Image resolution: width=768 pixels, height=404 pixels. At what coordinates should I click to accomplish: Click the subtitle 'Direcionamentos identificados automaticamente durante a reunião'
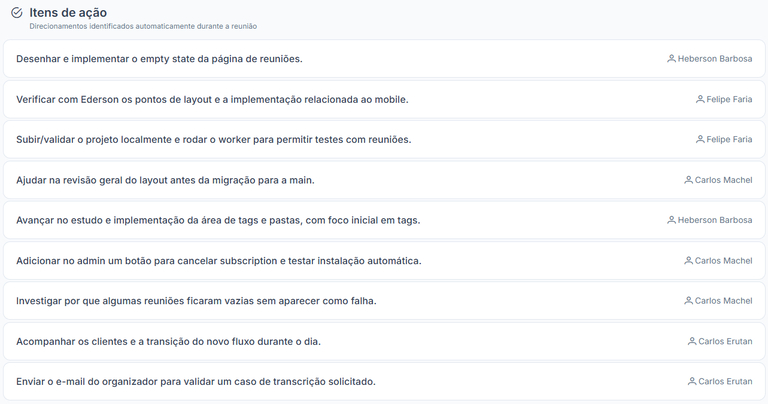tap(143, 26)
